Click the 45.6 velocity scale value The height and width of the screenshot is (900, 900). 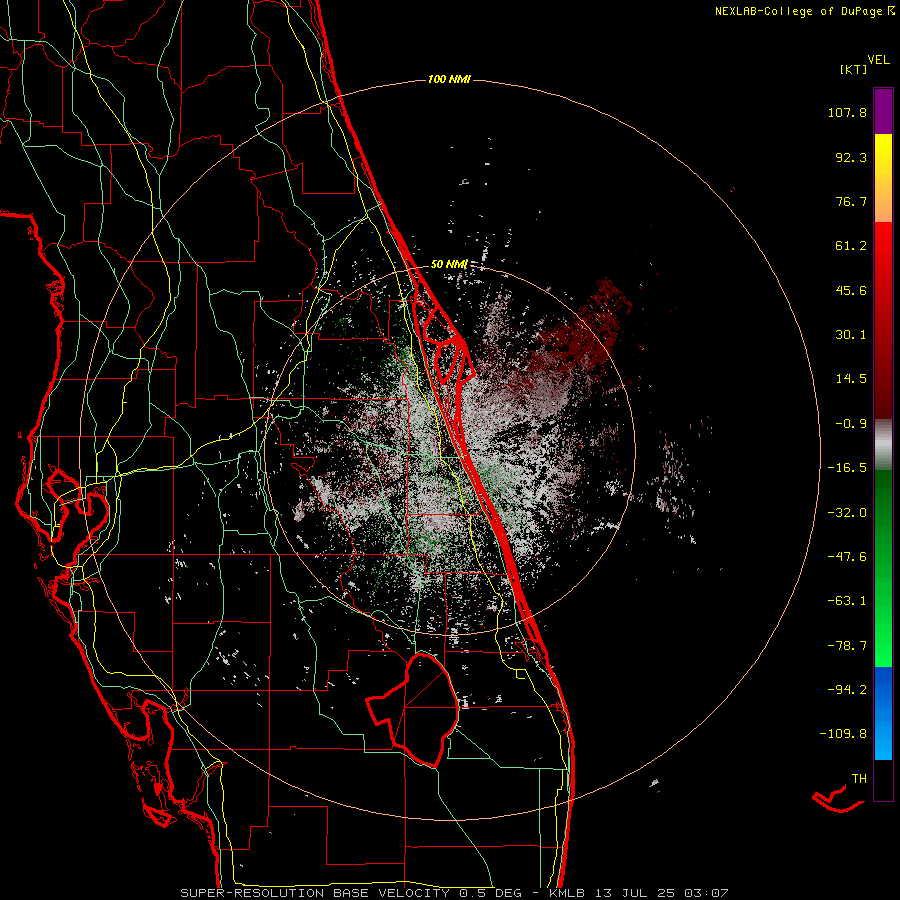[x=851, y=290]
